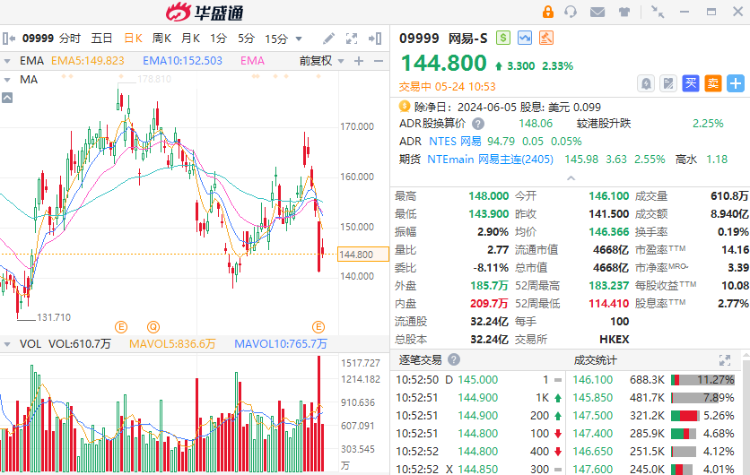Open the NTEmain 网易主连(2405) futures link
This screenshot has height=475, width=750.
click(490, 159)
